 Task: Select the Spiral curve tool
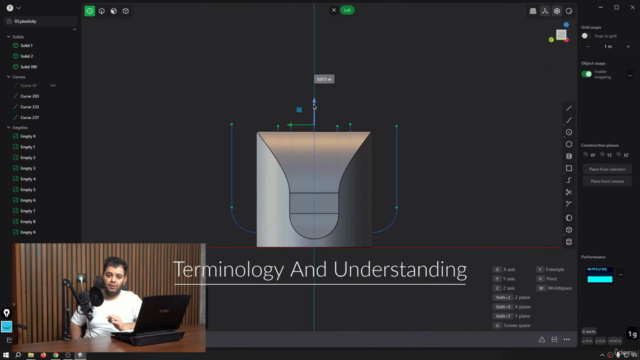coord(569,180)
